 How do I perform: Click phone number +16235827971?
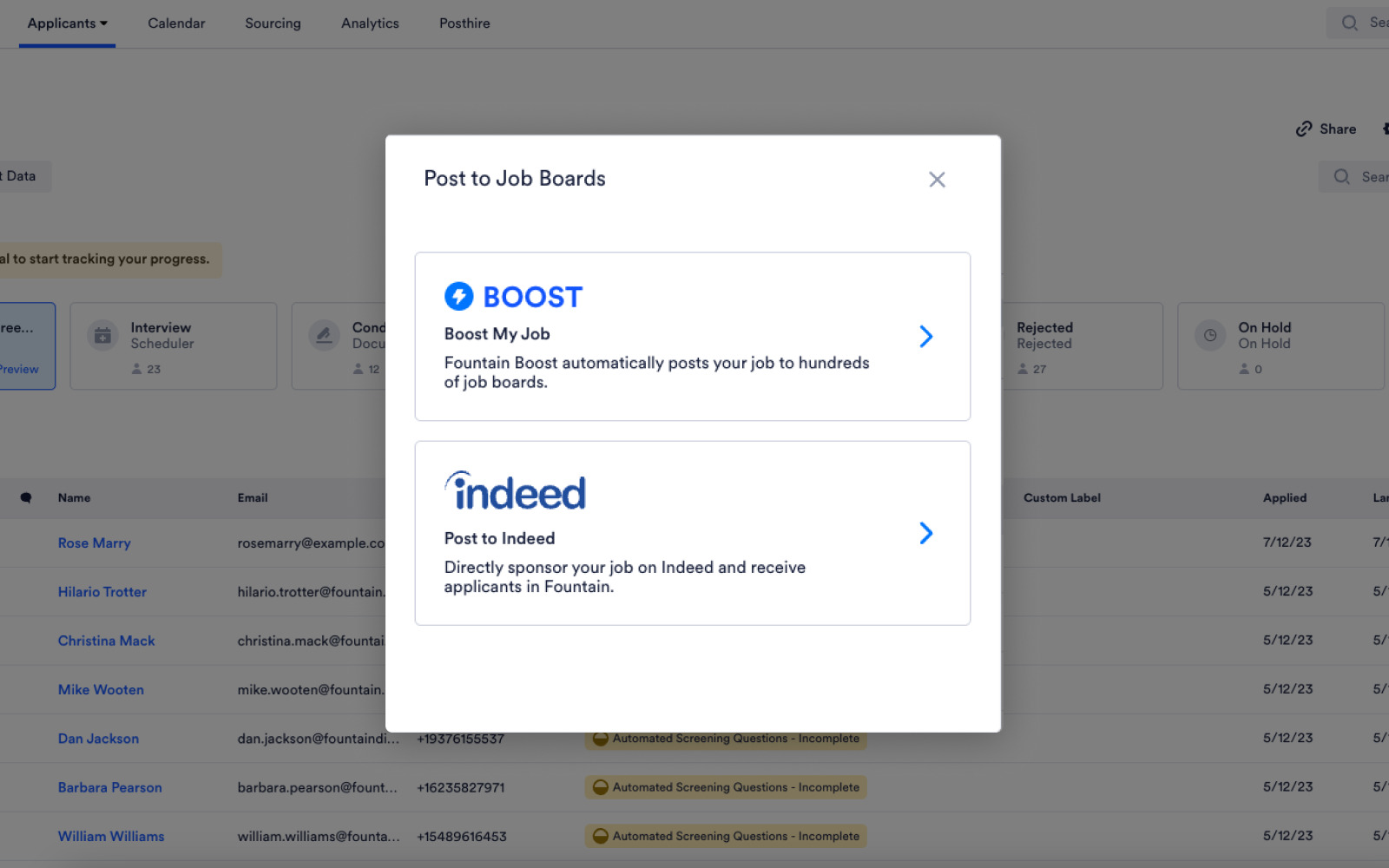pos(460,787)
